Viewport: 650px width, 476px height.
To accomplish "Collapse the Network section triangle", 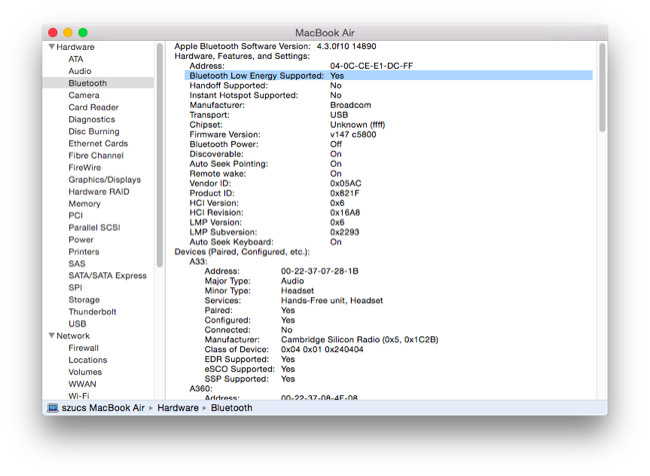I will pyautogui.click(x=52, y=335).
